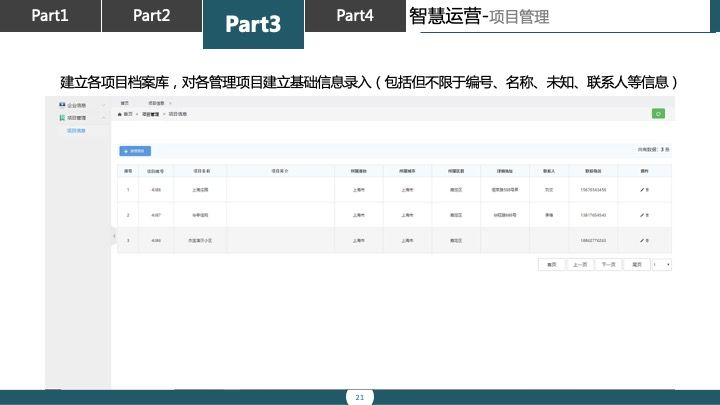Click the 联系人 column header
The width and height of the screenshot is (720, 405).
click(x=549, y=171)
